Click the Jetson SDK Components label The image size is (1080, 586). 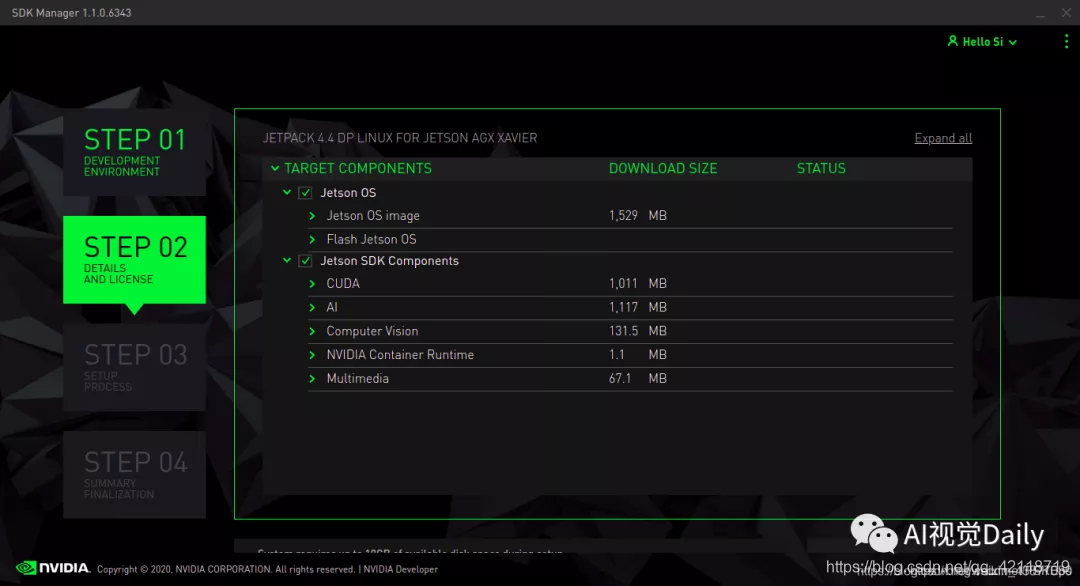[389, 261]
